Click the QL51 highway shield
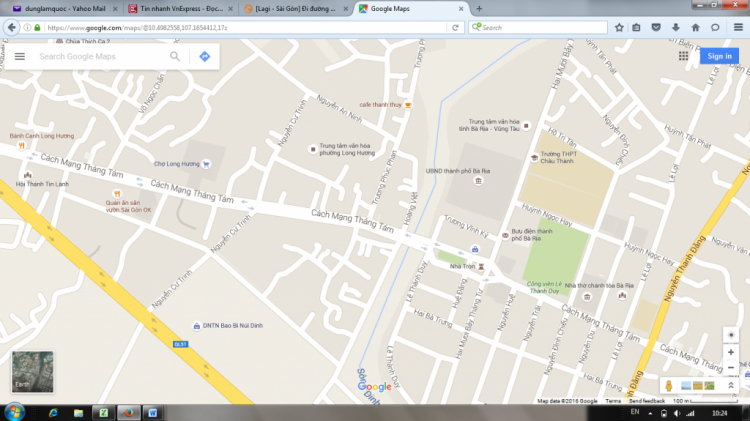The width and height of the screenshot is (750, 421). [180, 344]
